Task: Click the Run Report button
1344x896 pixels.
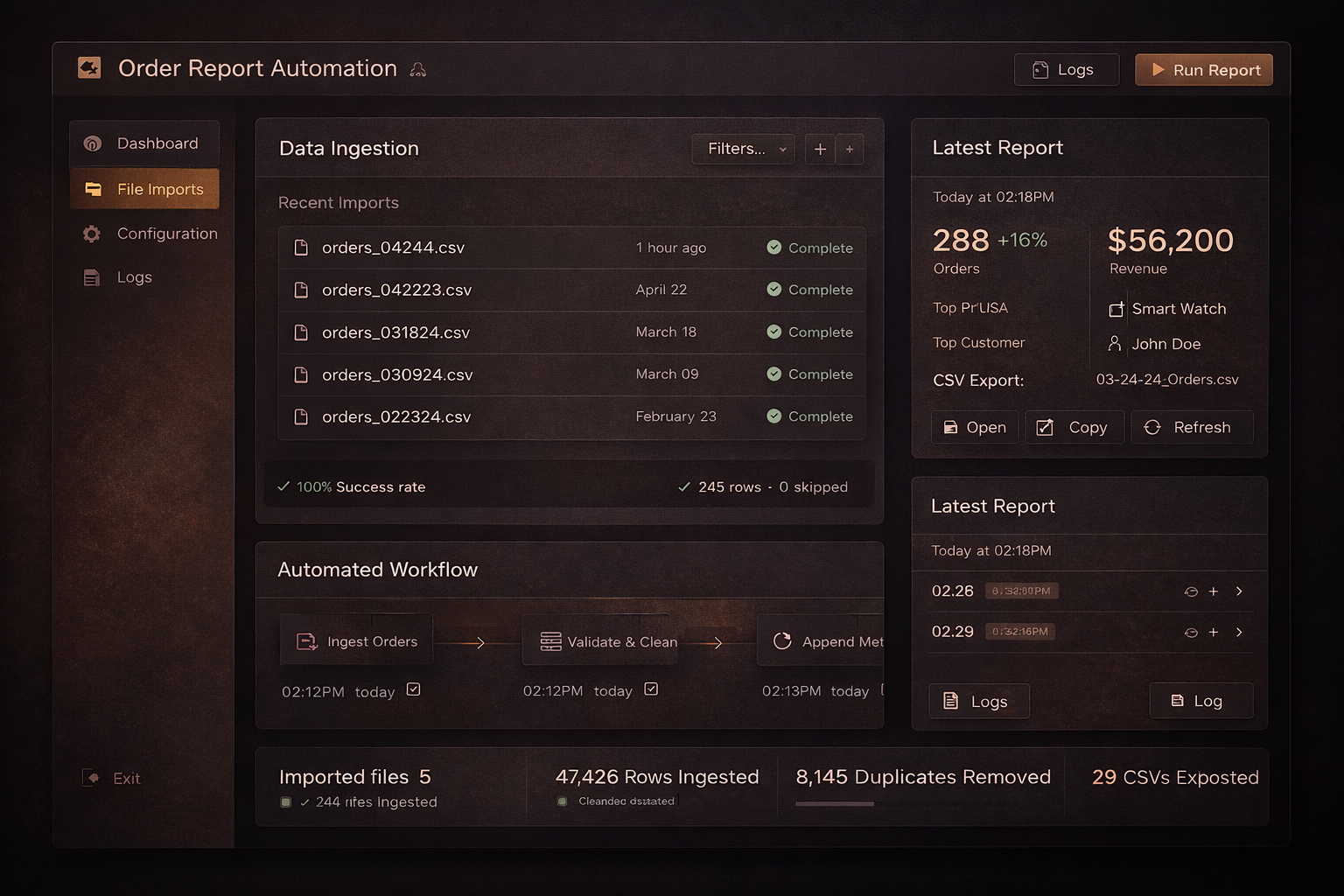Action: point(1203,69)
